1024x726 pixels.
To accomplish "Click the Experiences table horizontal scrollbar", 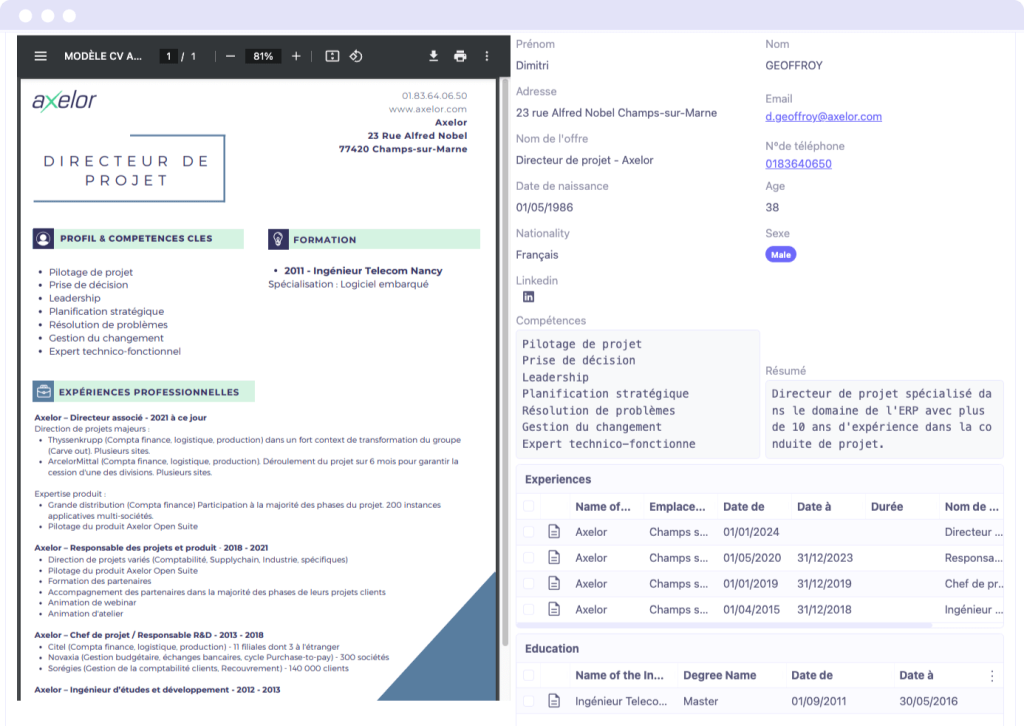I will [725, 625].
